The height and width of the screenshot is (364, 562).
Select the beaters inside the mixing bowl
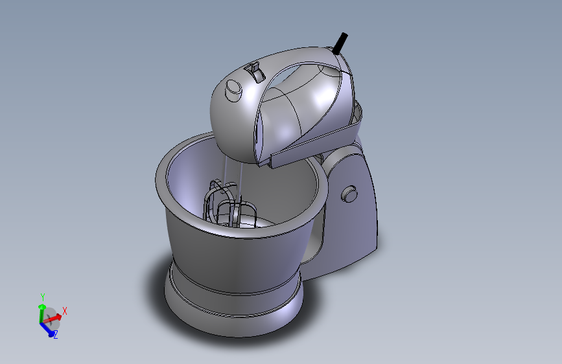coord(229,204)
